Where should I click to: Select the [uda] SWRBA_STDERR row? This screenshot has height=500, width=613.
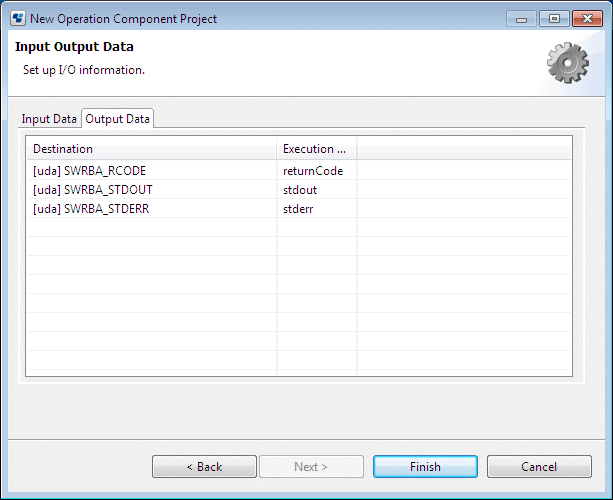(299, 209)
